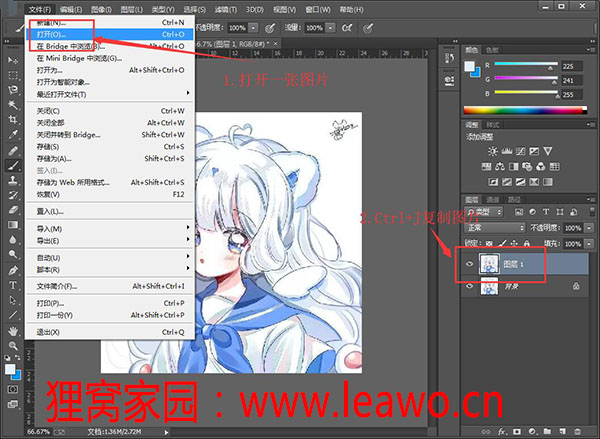Create new group with the folder icon
Viewport: 600px width, 439px height.
click(x=547, y=432)
